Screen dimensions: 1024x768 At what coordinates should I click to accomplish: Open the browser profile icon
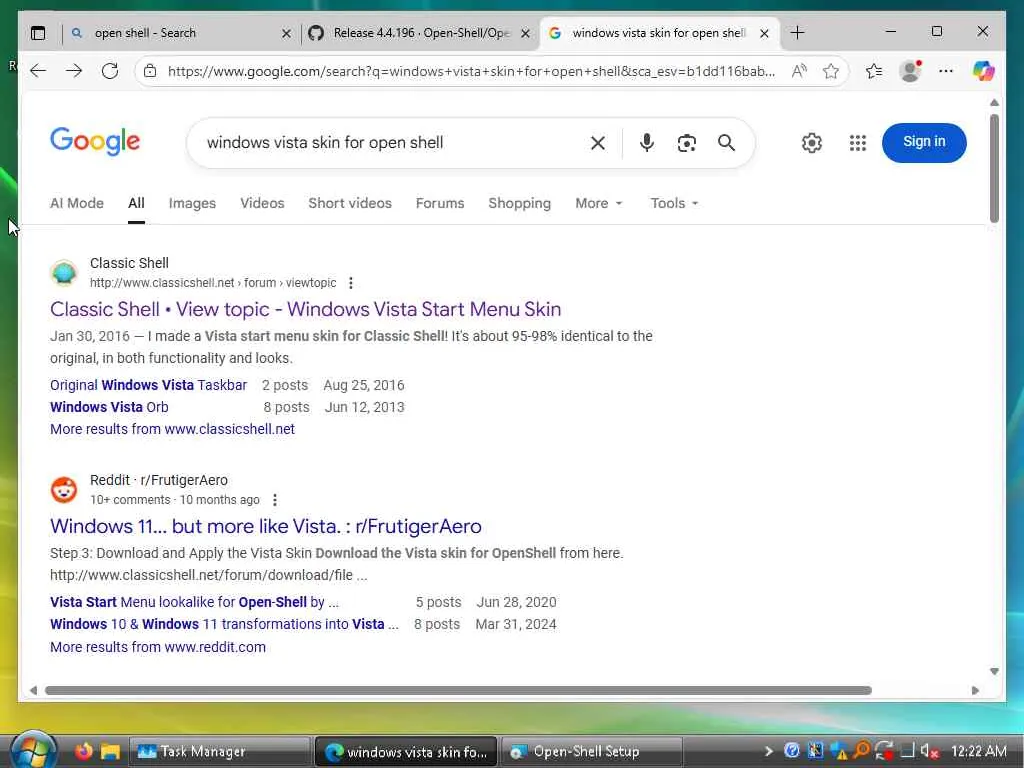(910, 71)
